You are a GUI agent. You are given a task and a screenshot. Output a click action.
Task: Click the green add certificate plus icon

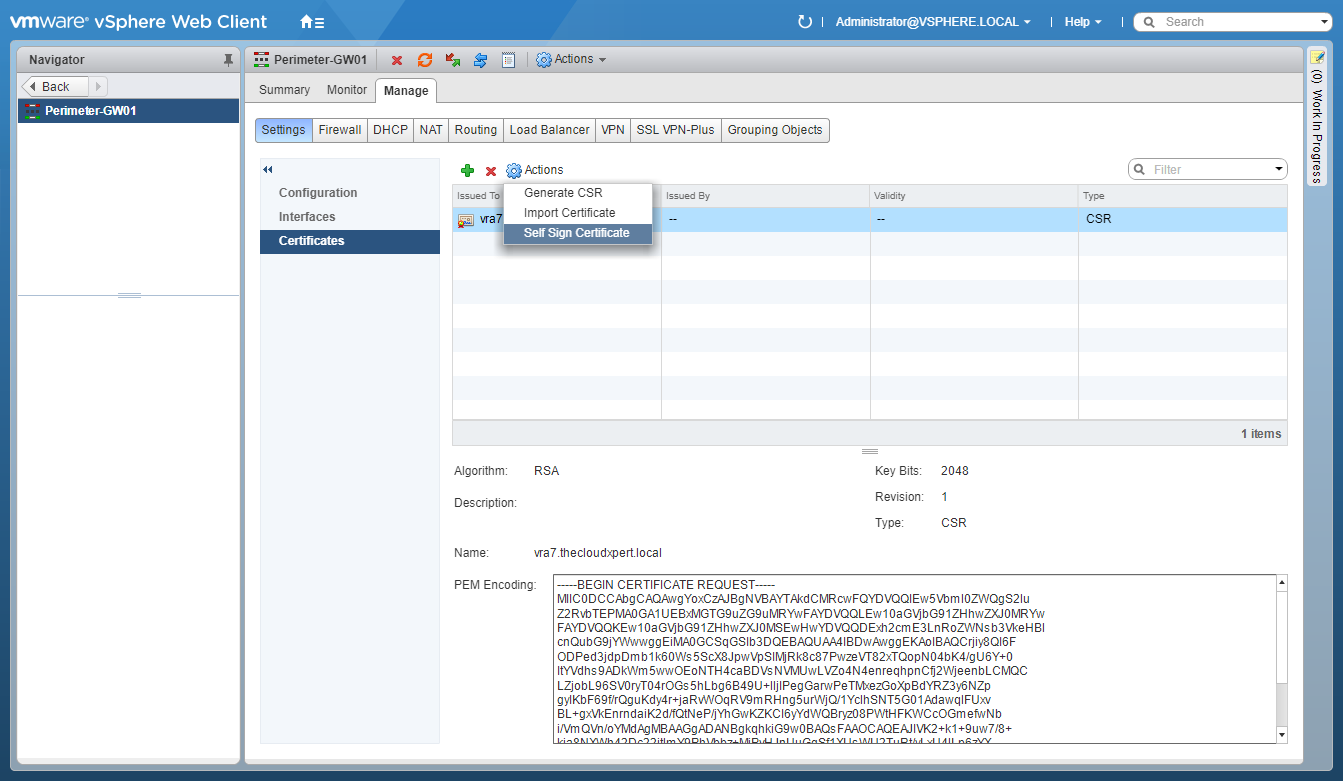[467, 171]
